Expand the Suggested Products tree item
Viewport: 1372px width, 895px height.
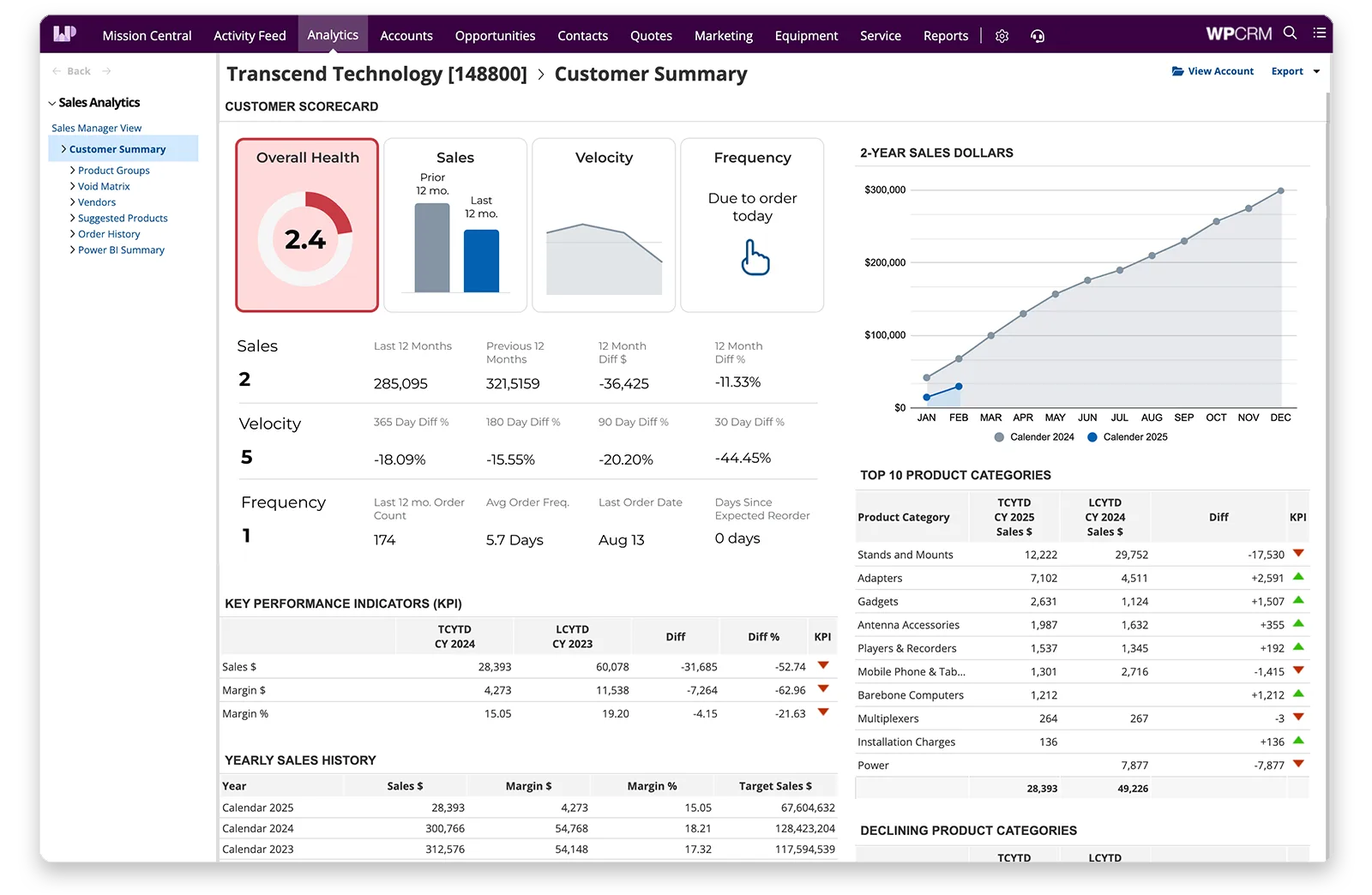[73, 219]
